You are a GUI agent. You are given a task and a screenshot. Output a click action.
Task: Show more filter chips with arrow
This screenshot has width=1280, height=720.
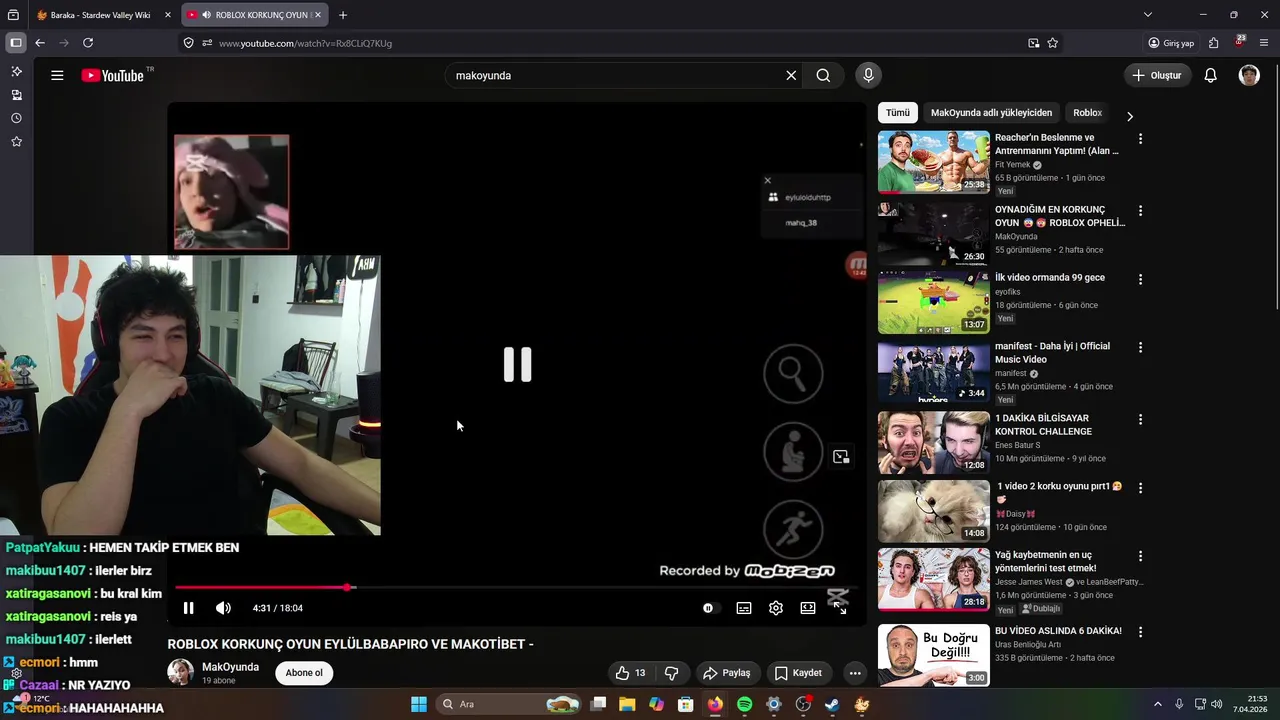pyautogui.click(x=1130, y=116)
